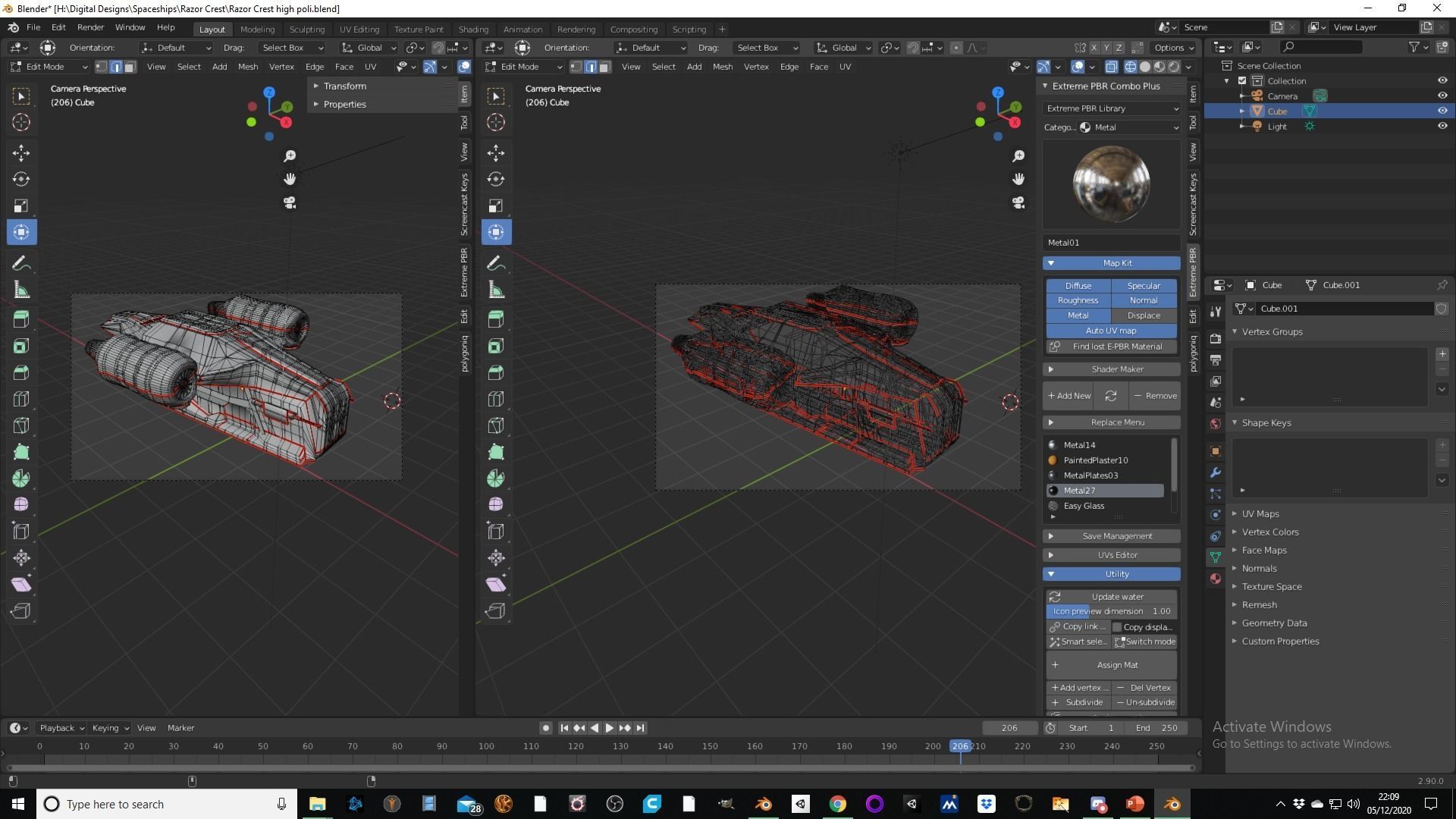Click the frame 206 playhead marker
This screenshot has width=1456, height=819.
click(x=960, y=746)
